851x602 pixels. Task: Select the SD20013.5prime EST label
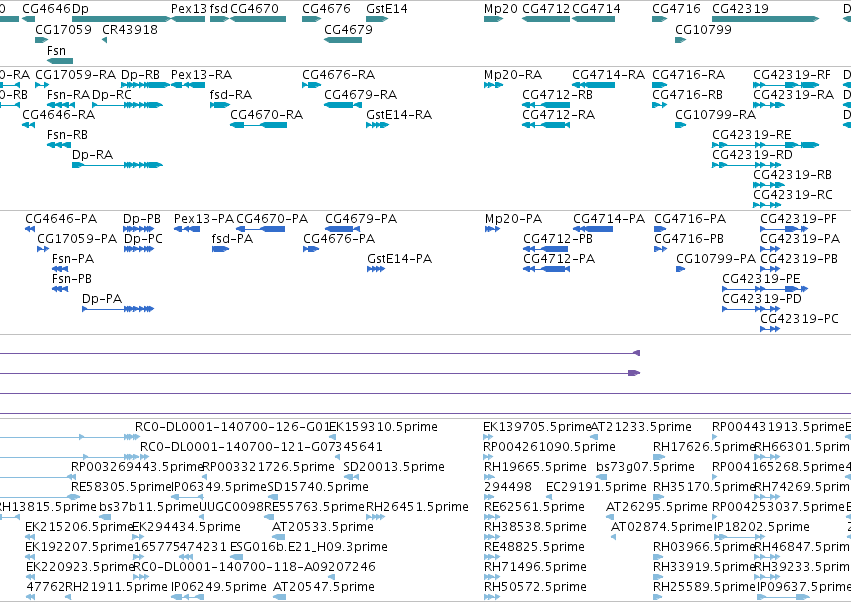[394, 467]
